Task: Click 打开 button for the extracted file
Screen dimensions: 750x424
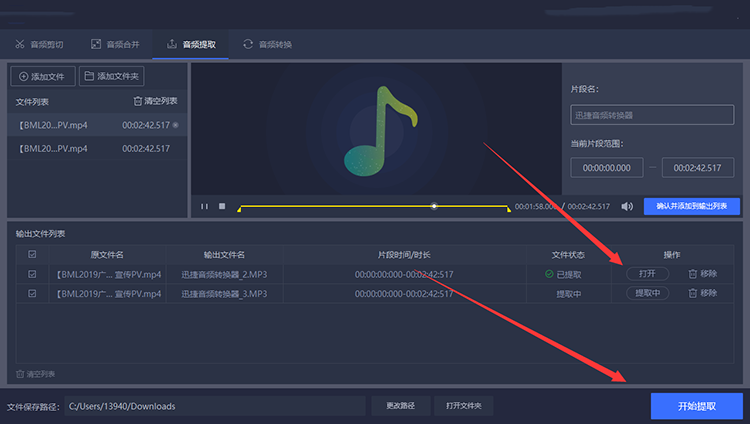Action: 647,274
